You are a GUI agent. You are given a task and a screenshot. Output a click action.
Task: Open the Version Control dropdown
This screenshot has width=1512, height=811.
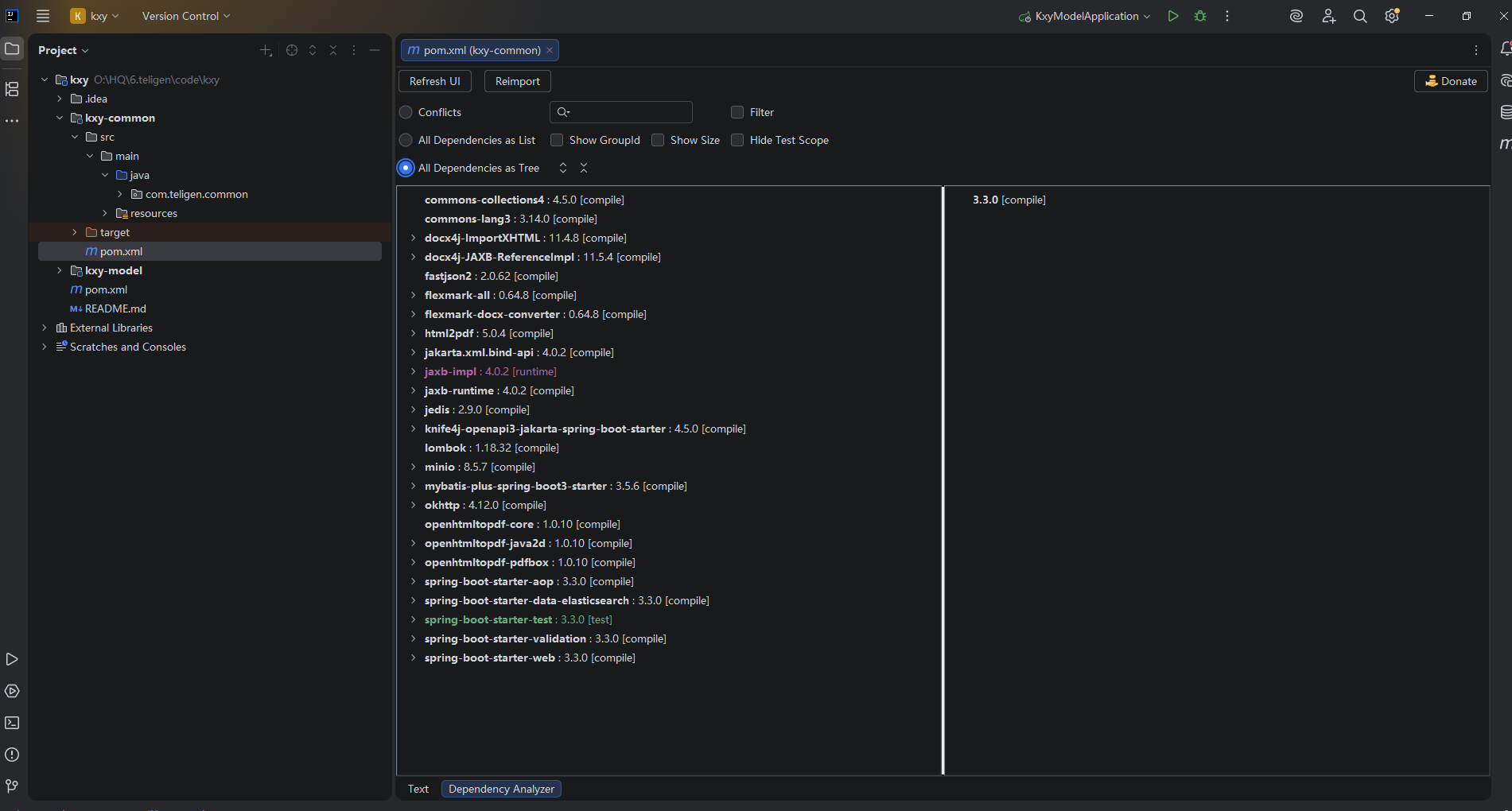pos(186,16)
